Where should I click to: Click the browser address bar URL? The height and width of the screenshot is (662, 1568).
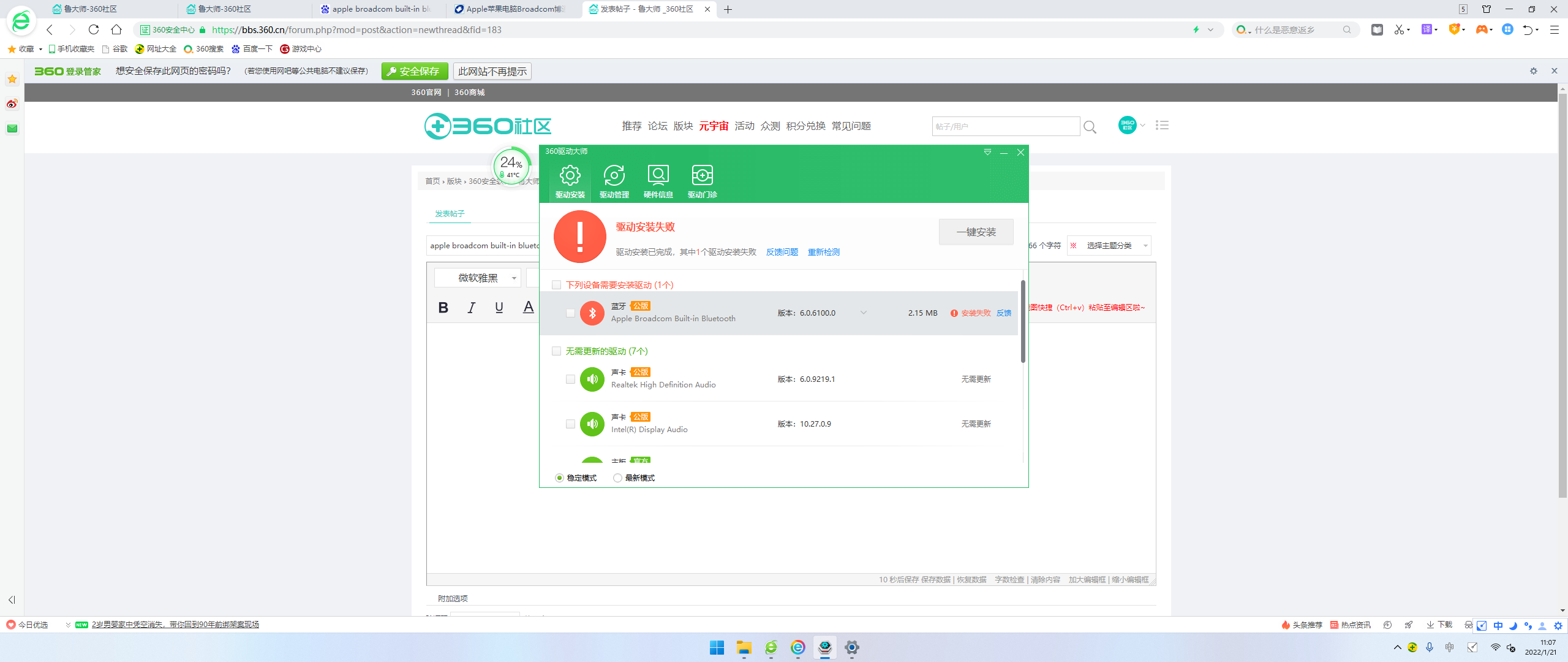point(356,29)
